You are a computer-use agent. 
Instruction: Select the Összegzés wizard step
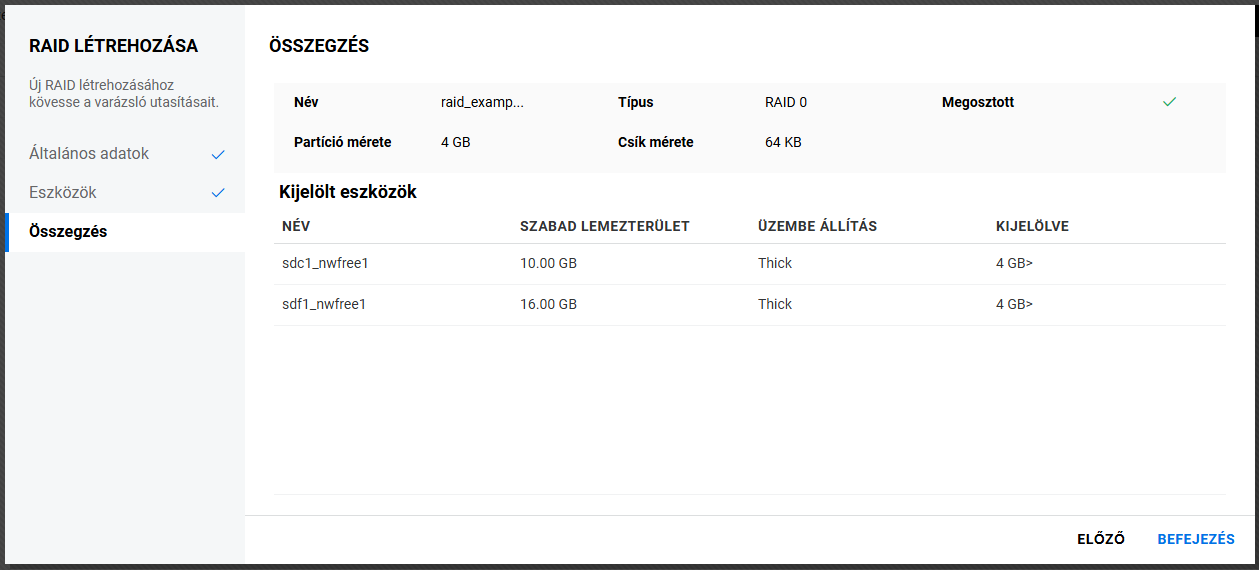click(68, 232)
